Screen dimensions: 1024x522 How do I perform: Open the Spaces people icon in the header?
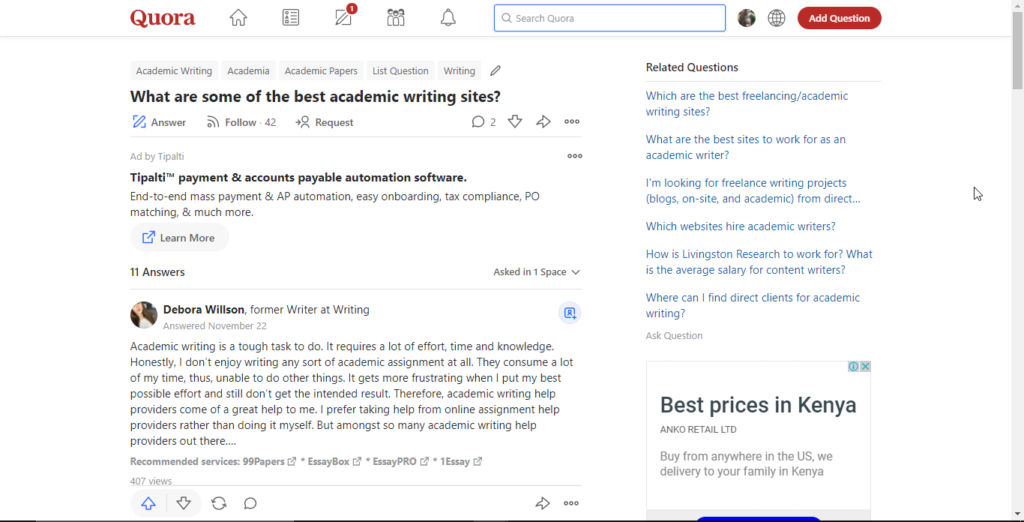(396, 18)
